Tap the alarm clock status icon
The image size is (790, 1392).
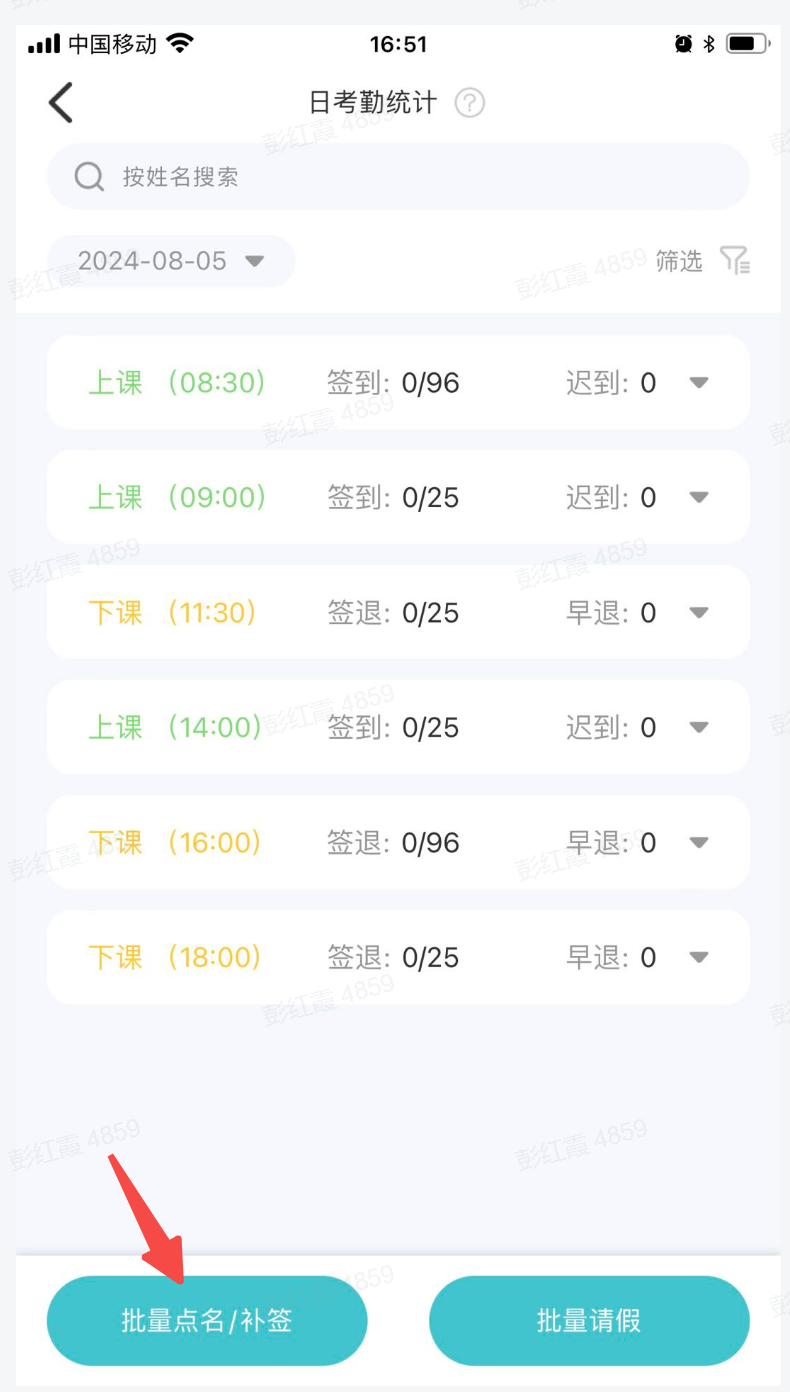(683, 44)
